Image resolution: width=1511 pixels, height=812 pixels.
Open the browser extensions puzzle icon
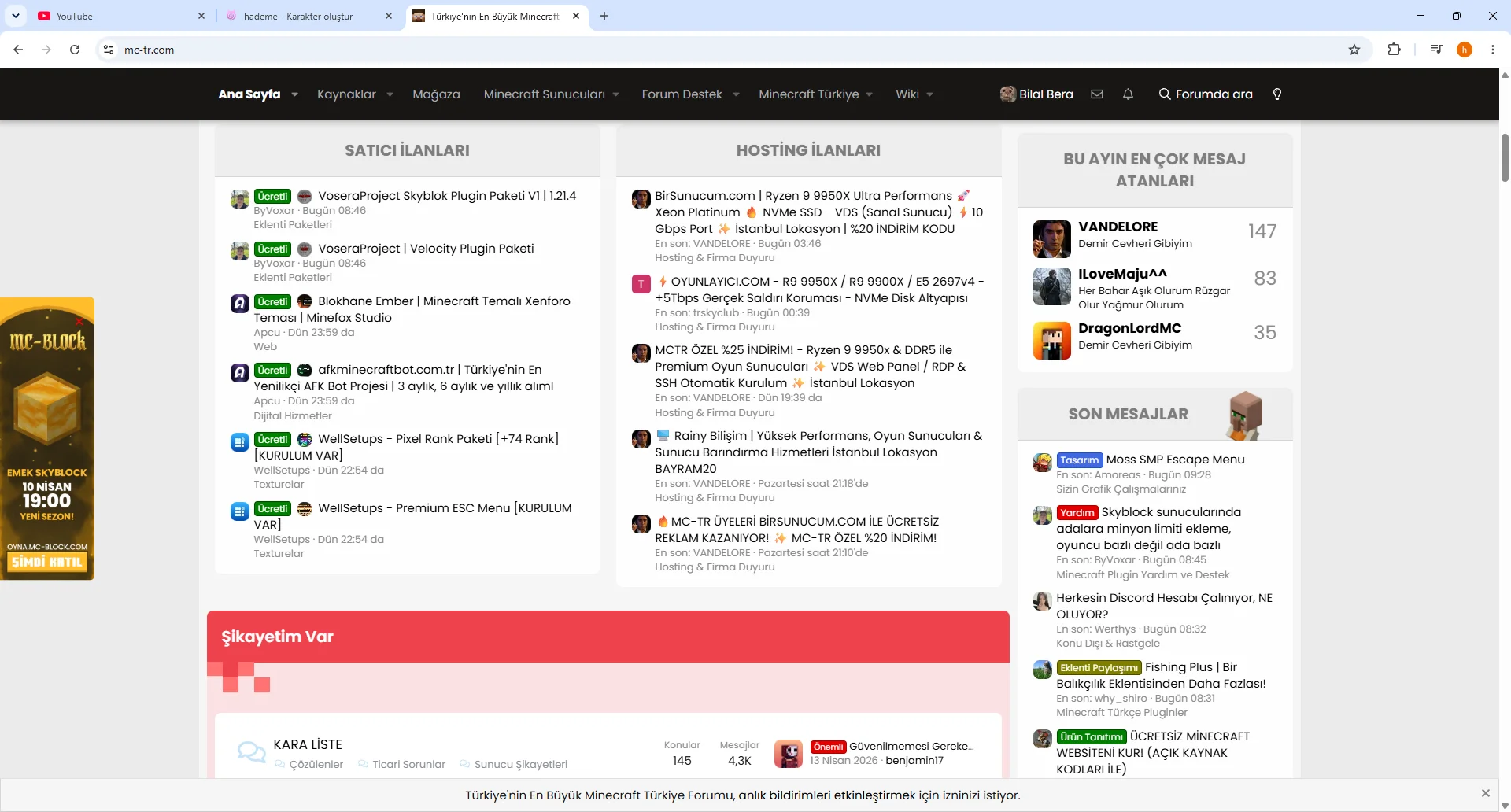[1395, 50]
